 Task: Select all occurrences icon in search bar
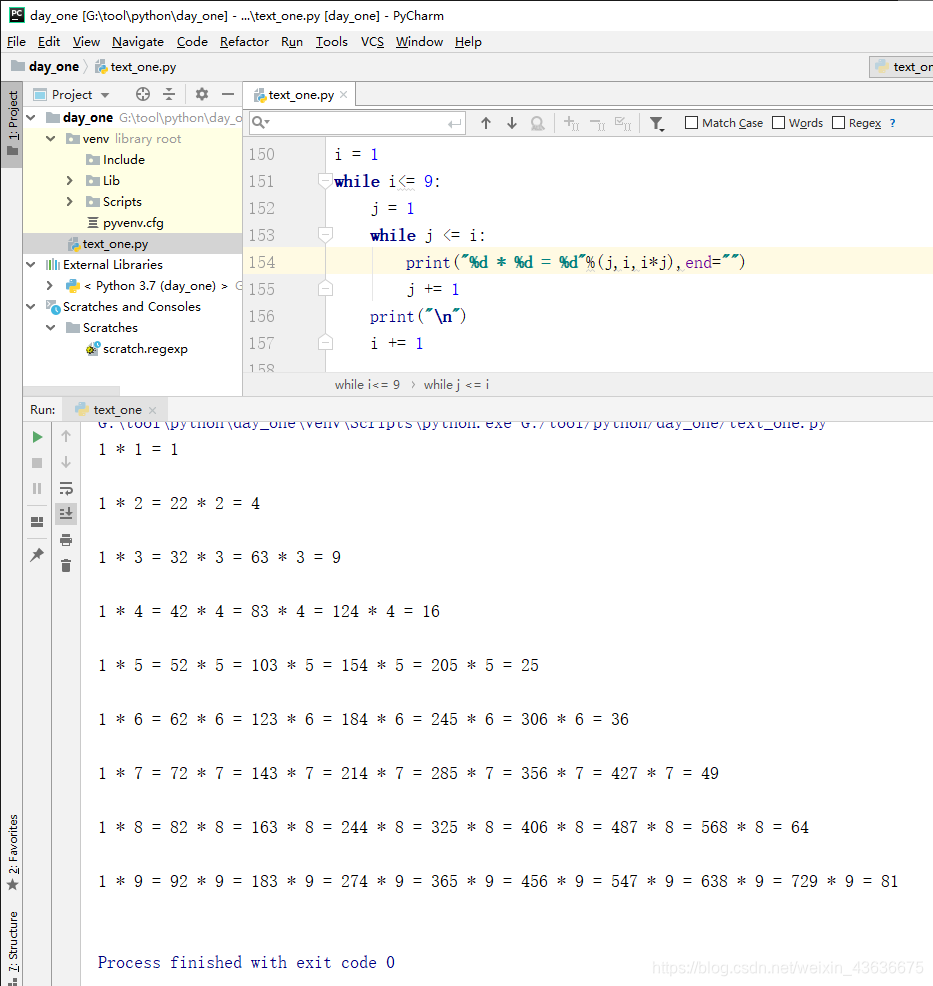coord(623,123)
